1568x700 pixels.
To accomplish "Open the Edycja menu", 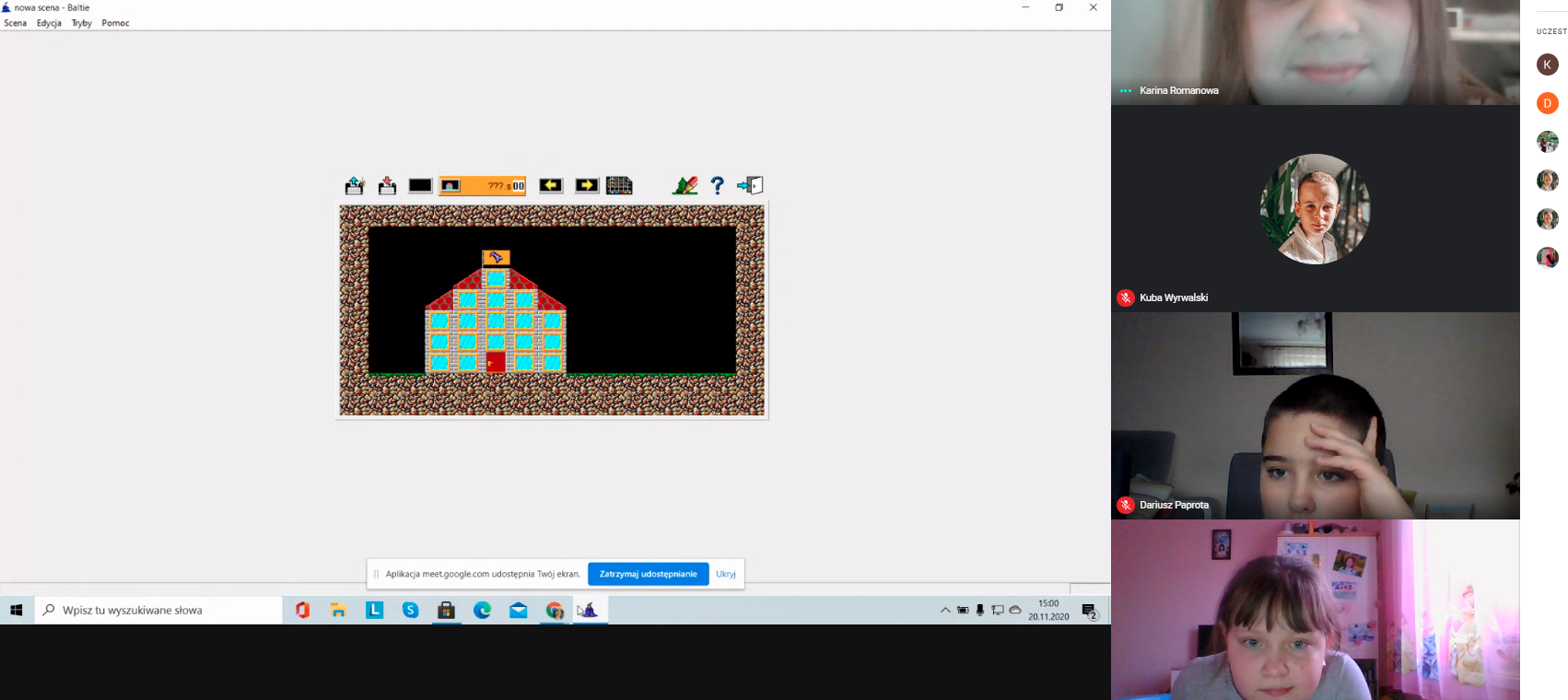I will [x=49, y=23].
